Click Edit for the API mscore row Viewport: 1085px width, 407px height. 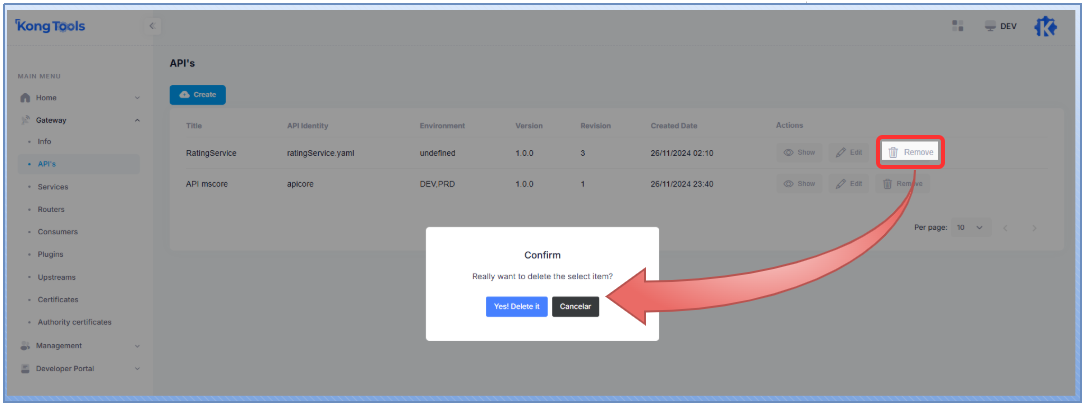coord(849,184)
